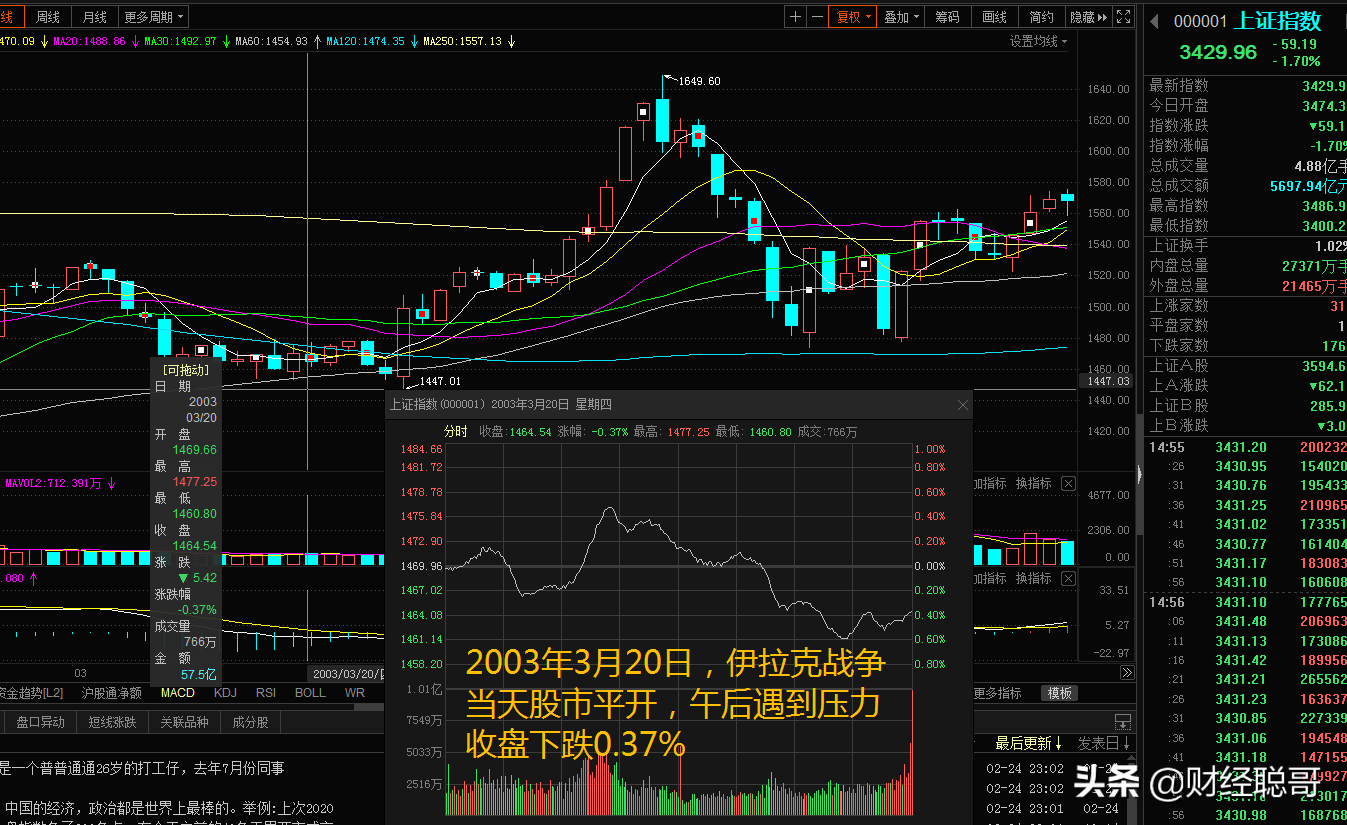Click the 1447.01 low price marker
The width and height of the screenshot is (1347, 825).
[x=440, y=381]
